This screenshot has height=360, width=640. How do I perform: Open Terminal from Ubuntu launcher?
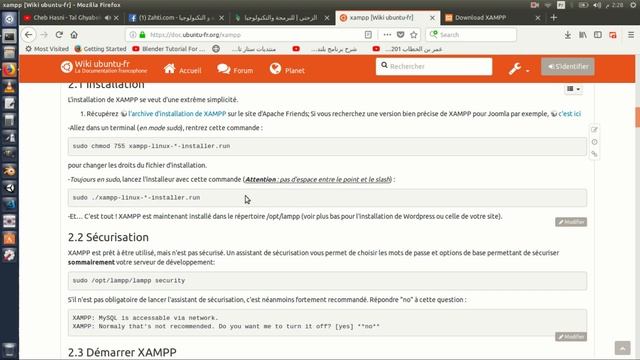(x=9, y=36)
